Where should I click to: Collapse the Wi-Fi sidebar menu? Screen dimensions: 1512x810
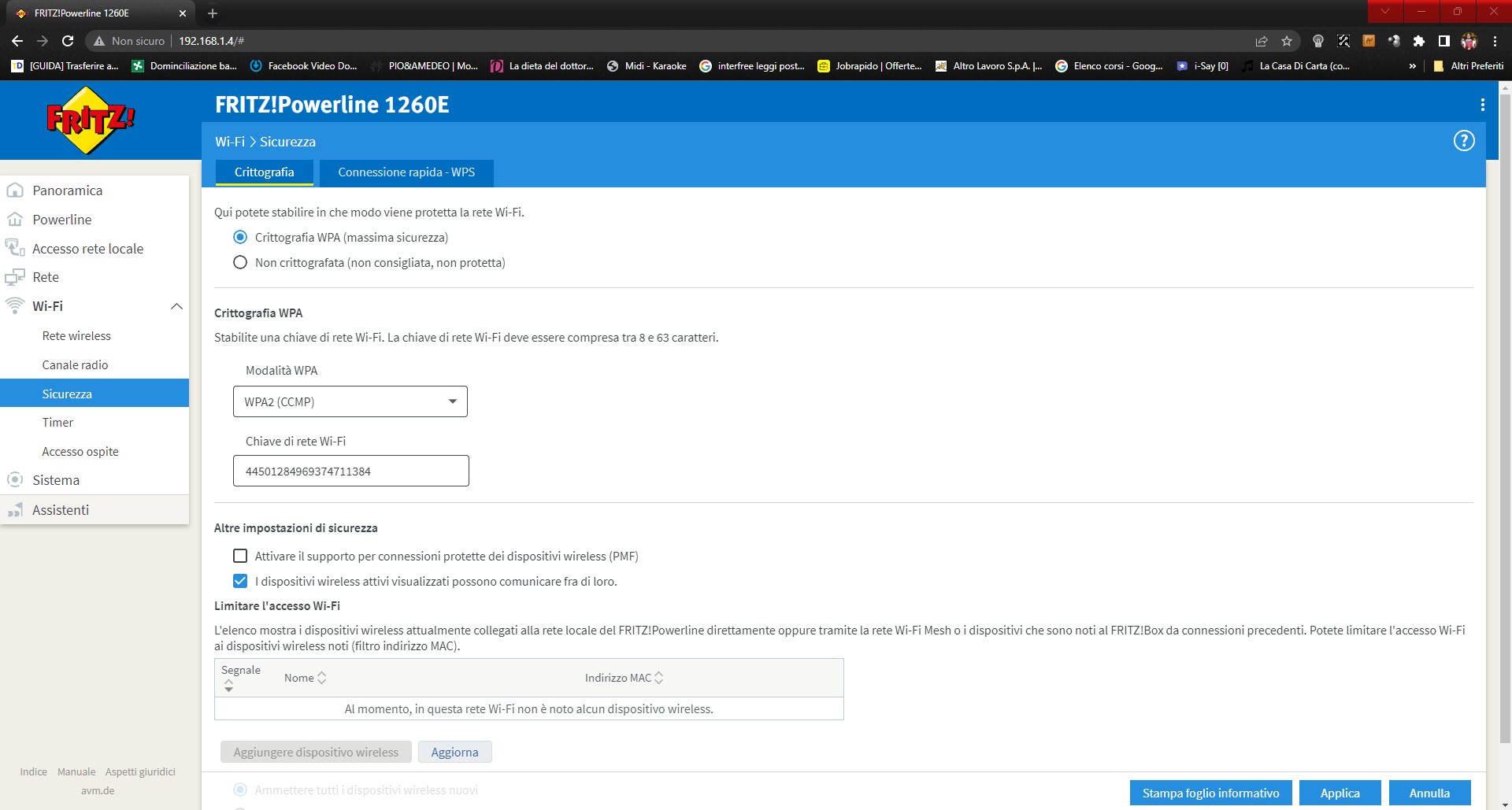176,306
